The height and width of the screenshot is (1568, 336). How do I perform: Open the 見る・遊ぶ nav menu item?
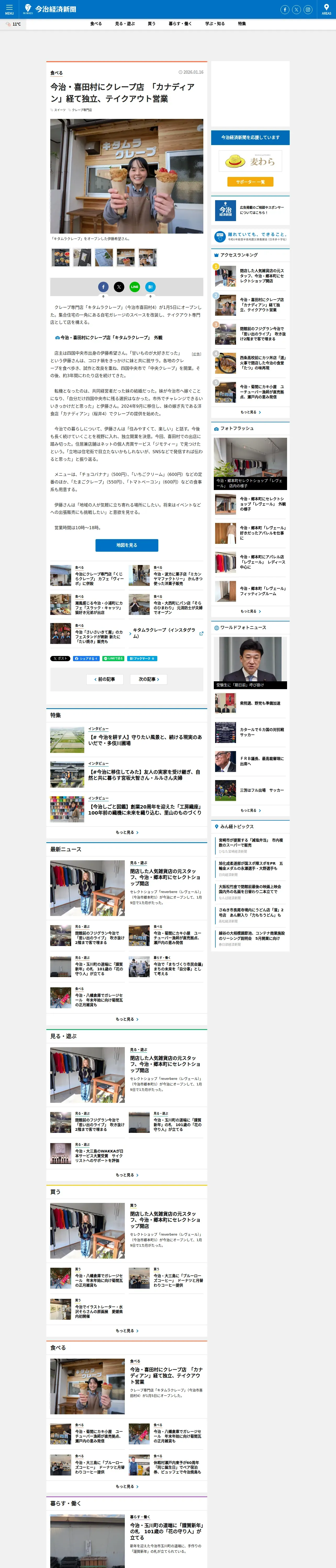pos(125,24)
